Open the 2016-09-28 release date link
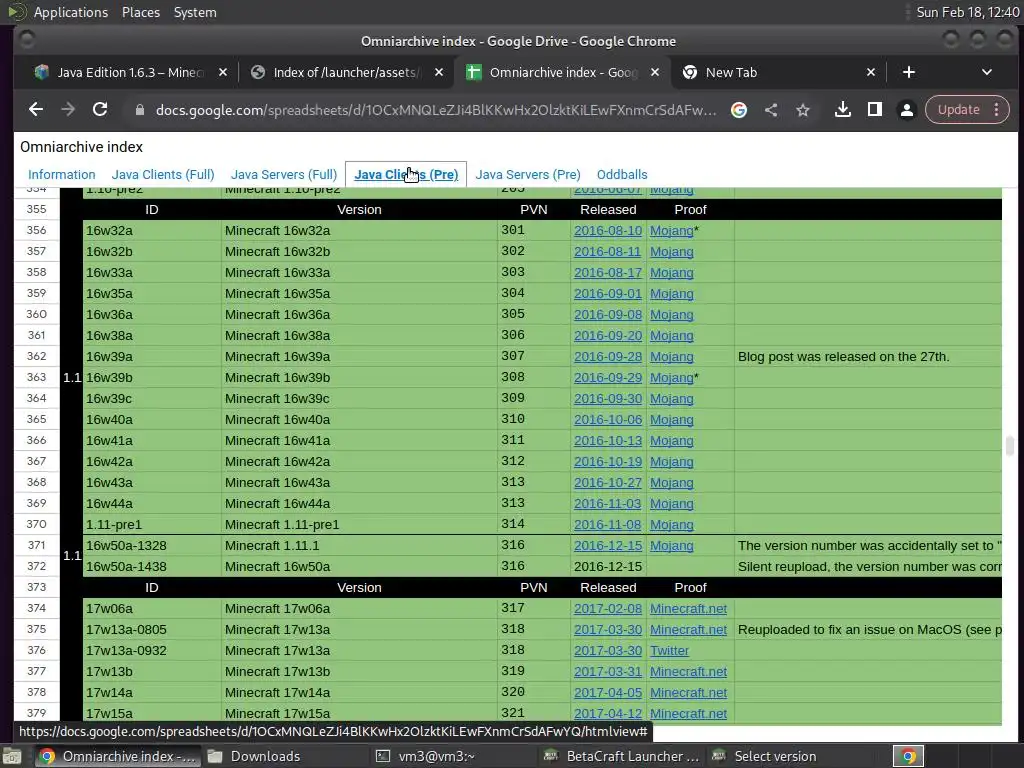Screen dimensions: 1024x768 click(x=607, y=357)
